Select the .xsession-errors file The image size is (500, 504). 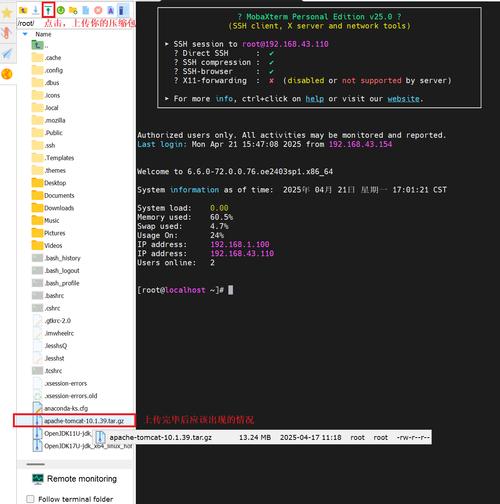click(60, 383)
